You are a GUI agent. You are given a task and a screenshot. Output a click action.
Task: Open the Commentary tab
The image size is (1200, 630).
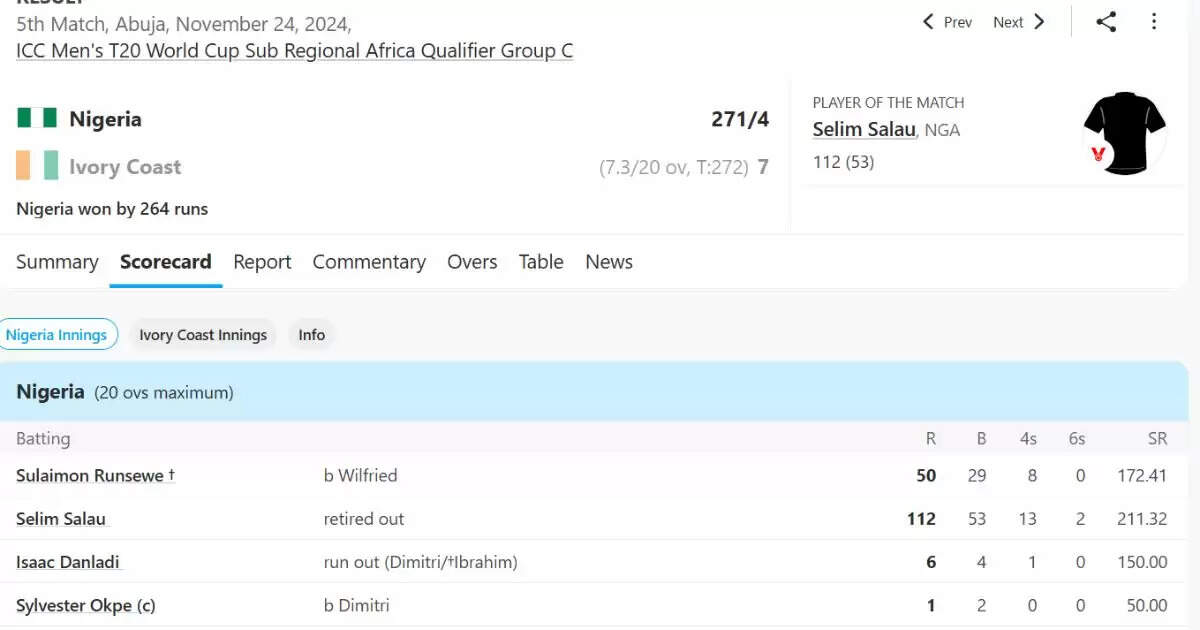369,262
